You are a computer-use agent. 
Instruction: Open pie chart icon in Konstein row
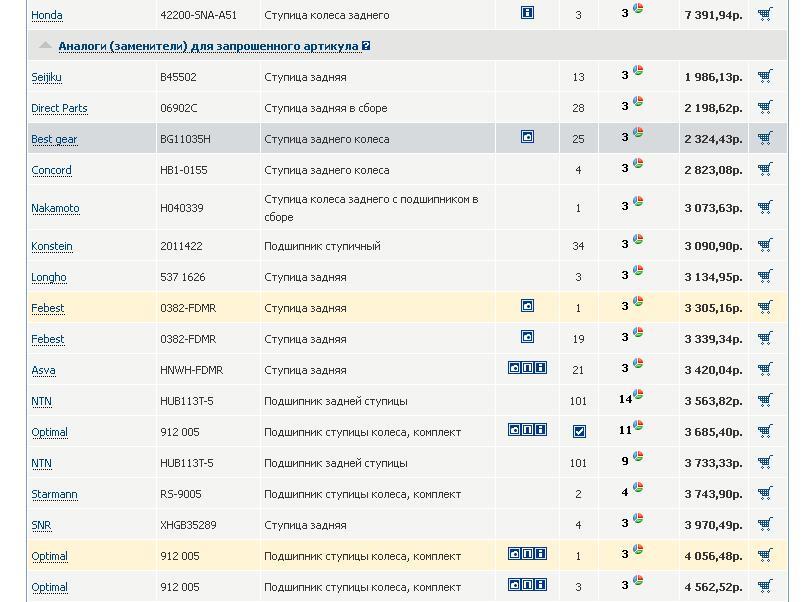[638, 239]
